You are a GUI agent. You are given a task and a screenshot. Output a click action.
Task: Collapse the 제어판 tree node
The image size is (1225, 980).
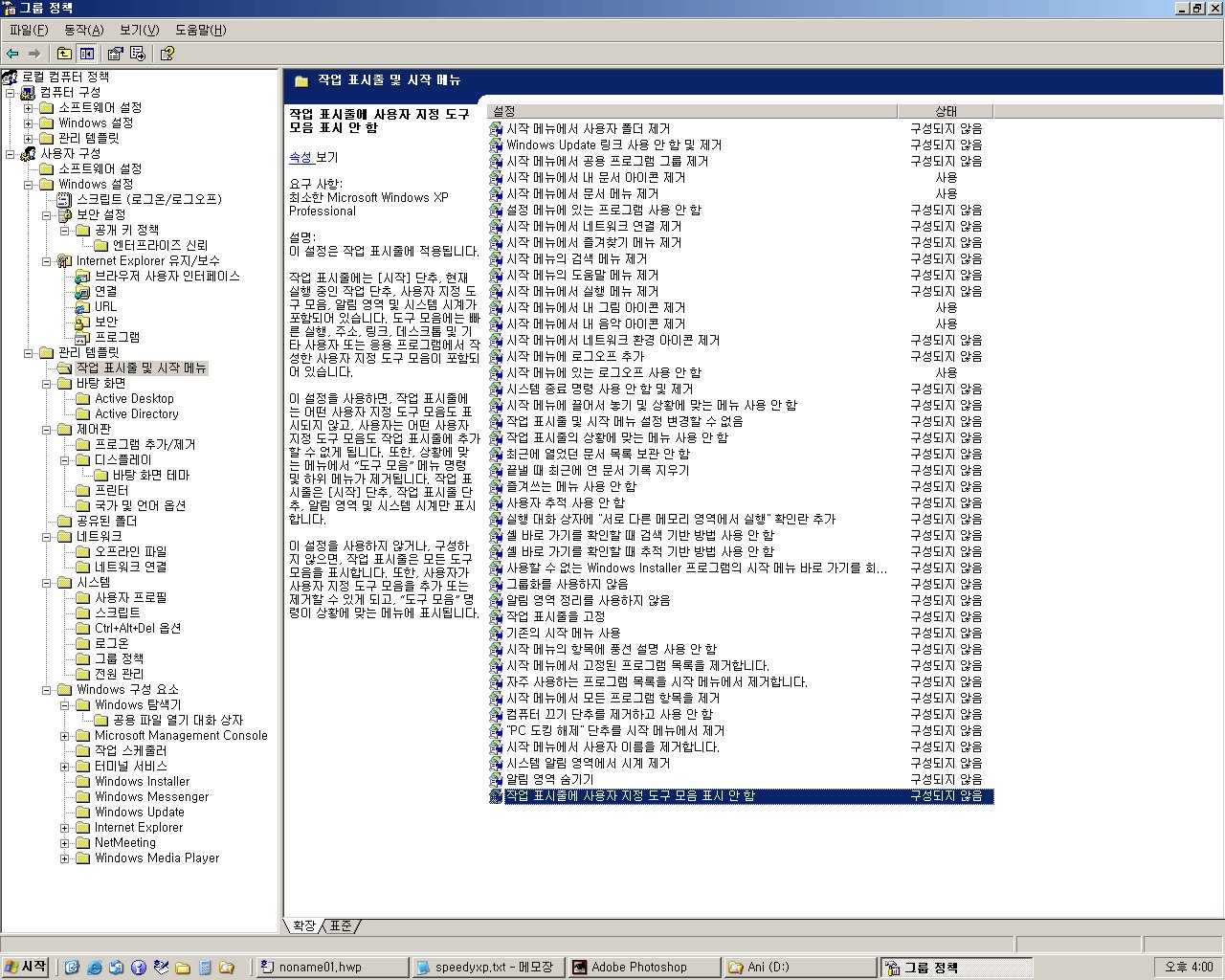click(x=47, y=429)
